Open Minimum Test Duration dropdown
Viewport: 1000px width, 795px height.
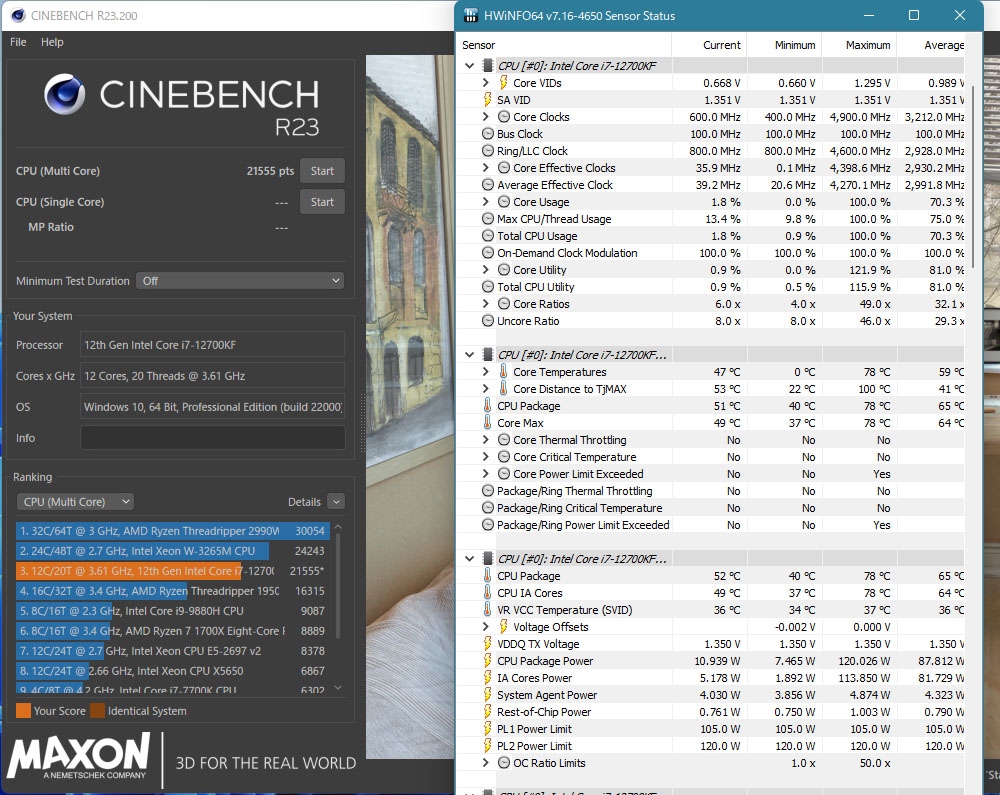(240, 281)
